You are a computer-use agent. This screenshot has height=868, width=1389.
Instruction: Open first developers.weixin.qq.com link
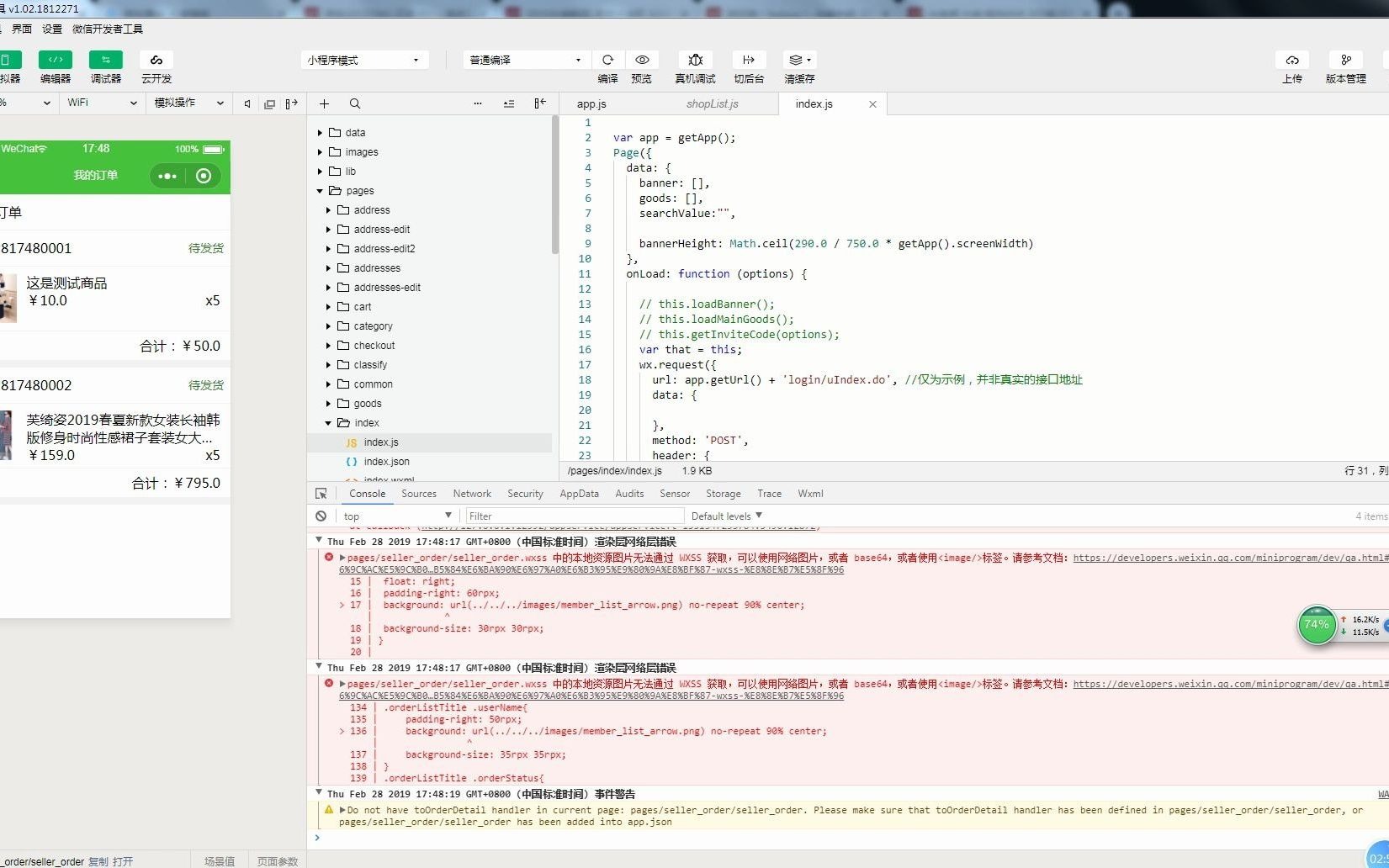click(x=1231, y=558)
